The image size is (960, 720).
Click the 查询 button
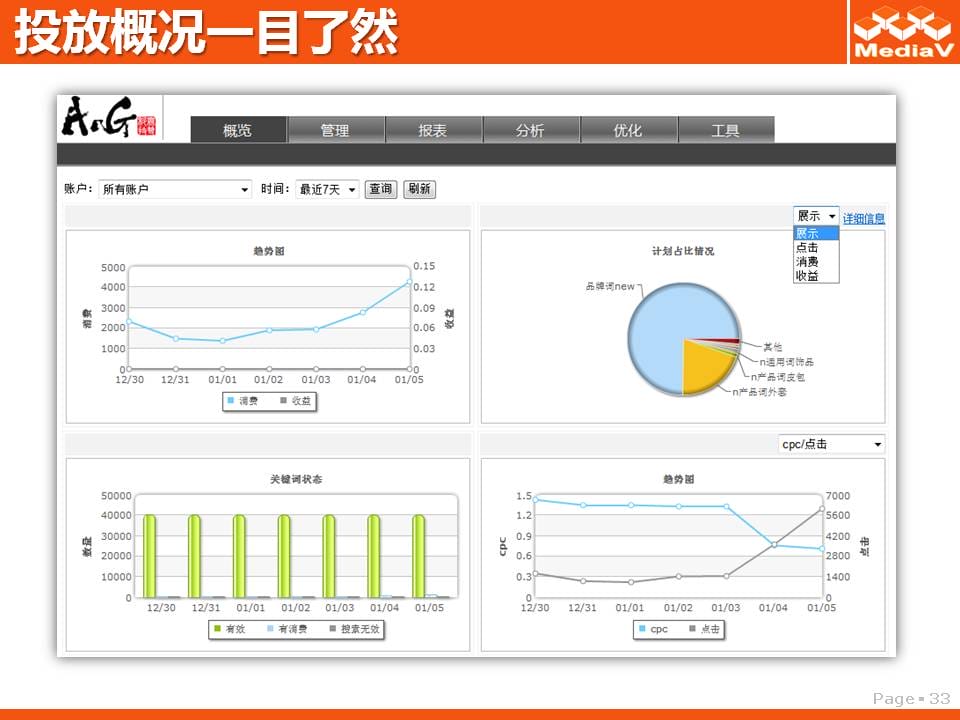tap(381, 189)
